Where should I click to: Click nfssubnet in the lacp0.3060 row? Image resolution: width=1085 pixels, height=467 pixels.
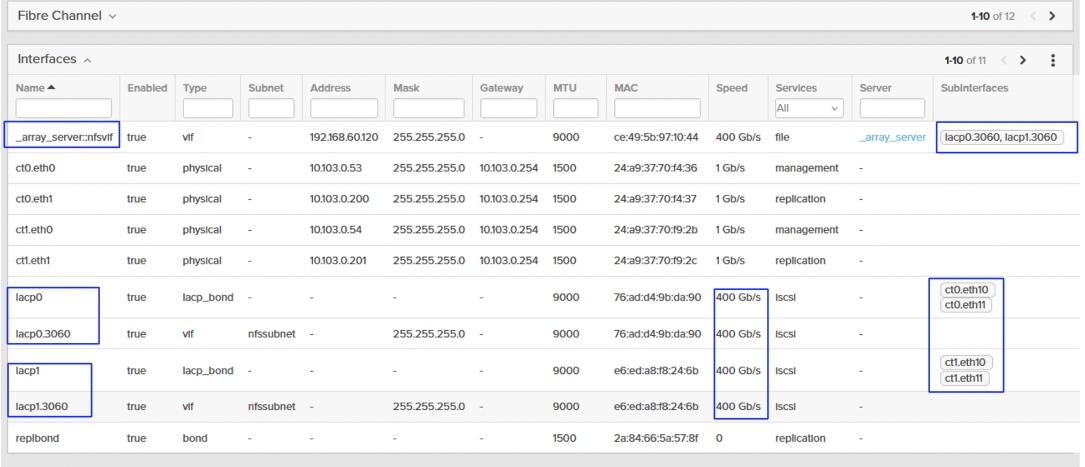(272, 334)
